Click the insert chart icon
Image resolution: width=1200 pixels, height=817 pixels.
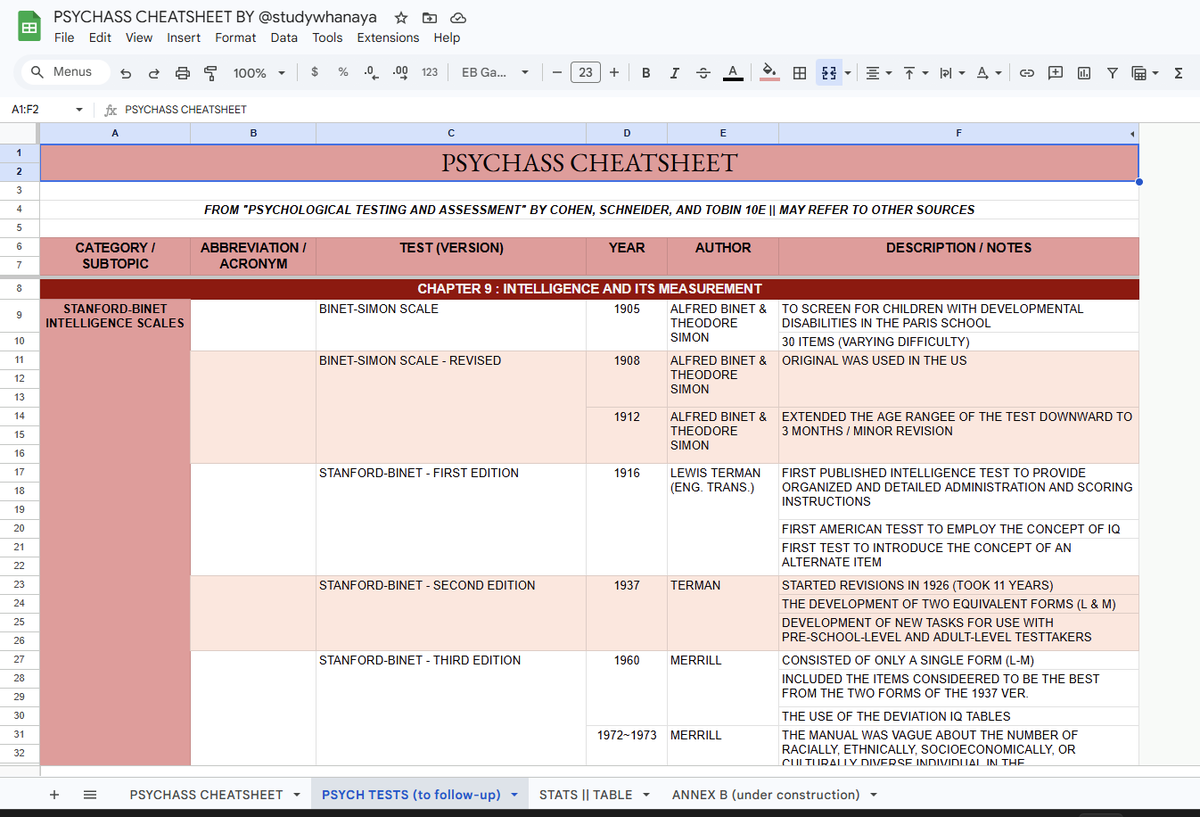[1085, 72]
